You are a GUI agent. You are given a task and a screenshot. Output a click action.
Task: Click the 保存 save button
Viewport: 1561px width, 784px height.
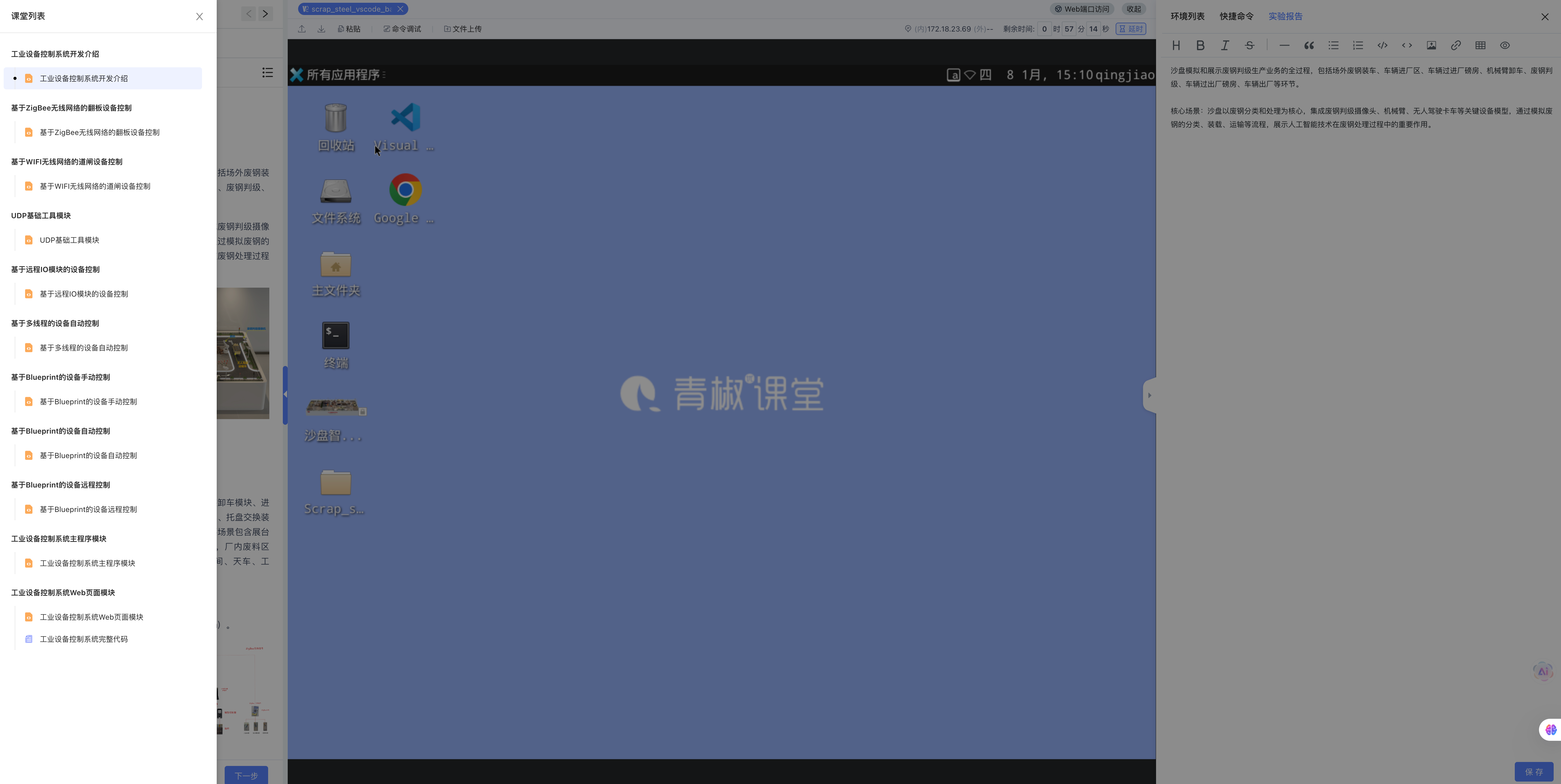click(x=1534, y=771)
